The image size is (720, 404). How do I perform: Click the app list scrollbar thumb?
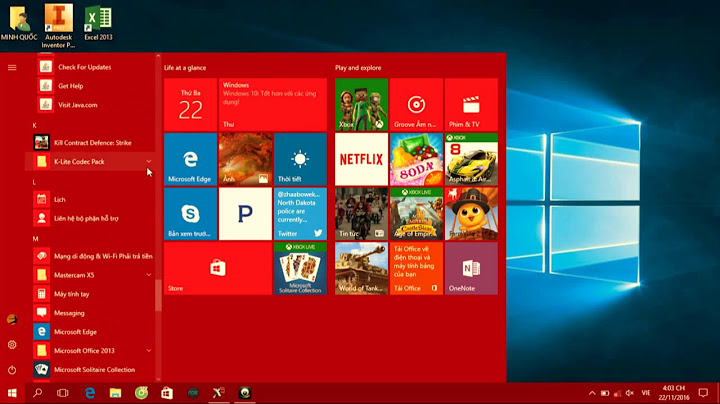158,296
